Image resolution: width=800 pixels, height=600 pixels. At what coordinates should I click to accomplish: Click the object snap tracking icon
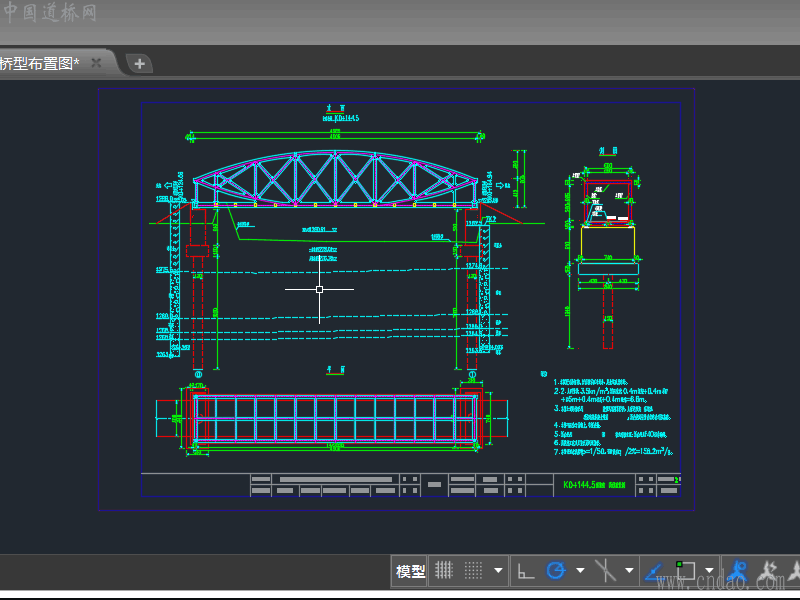tap(606, 571)
